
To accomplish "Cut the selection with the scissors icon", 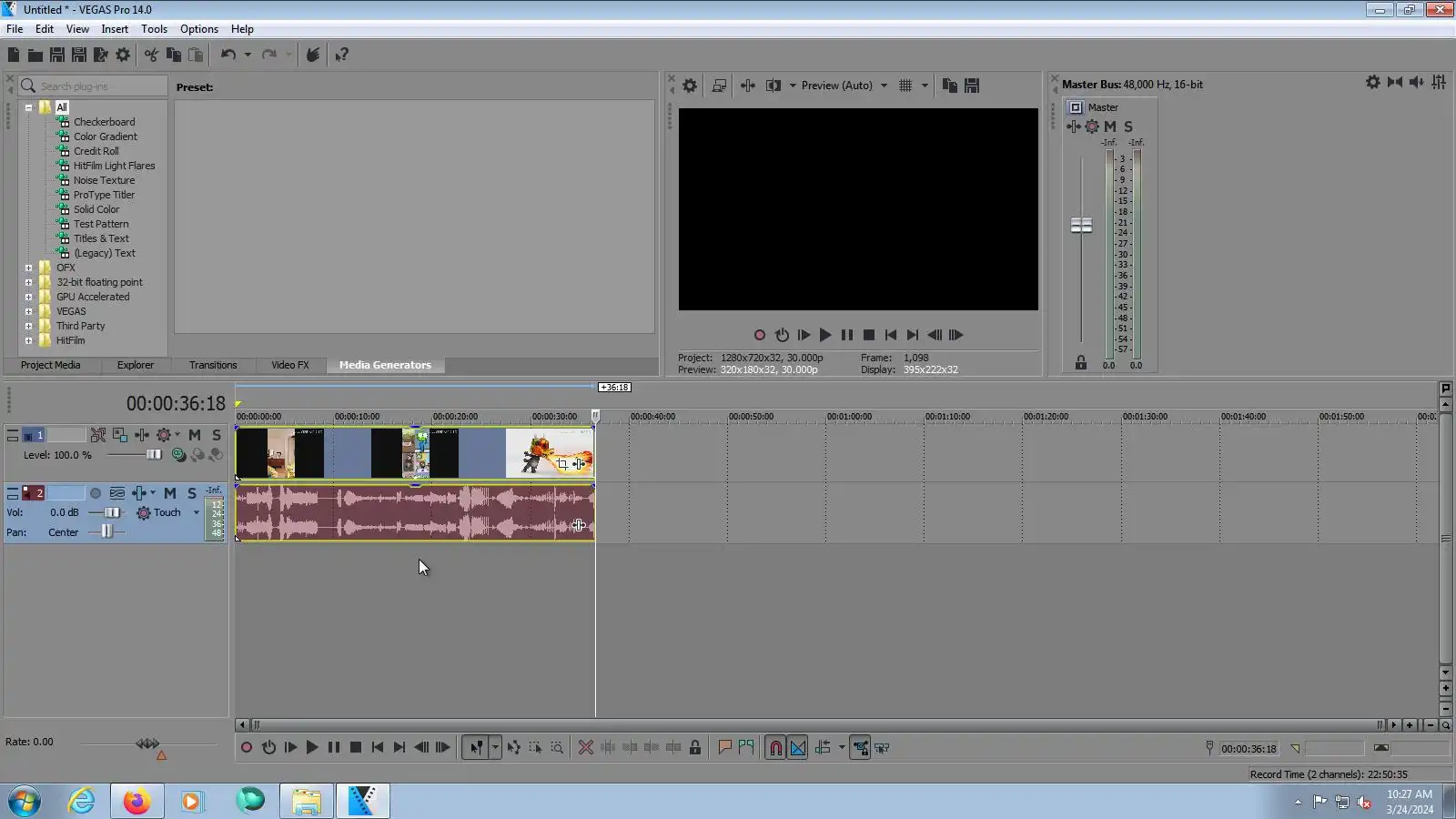I will 151,55.
